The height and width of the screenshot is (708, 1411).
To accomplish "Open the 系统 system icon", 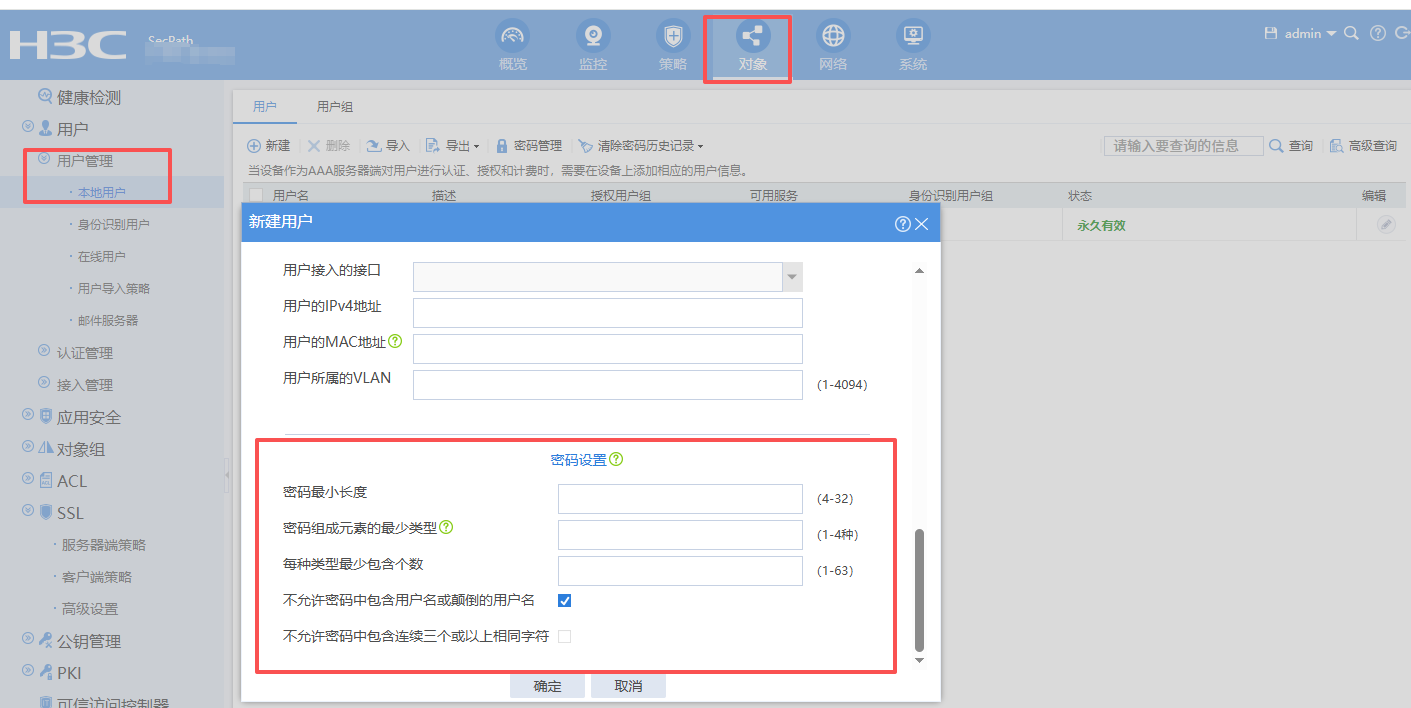I will tap(912, 37).
